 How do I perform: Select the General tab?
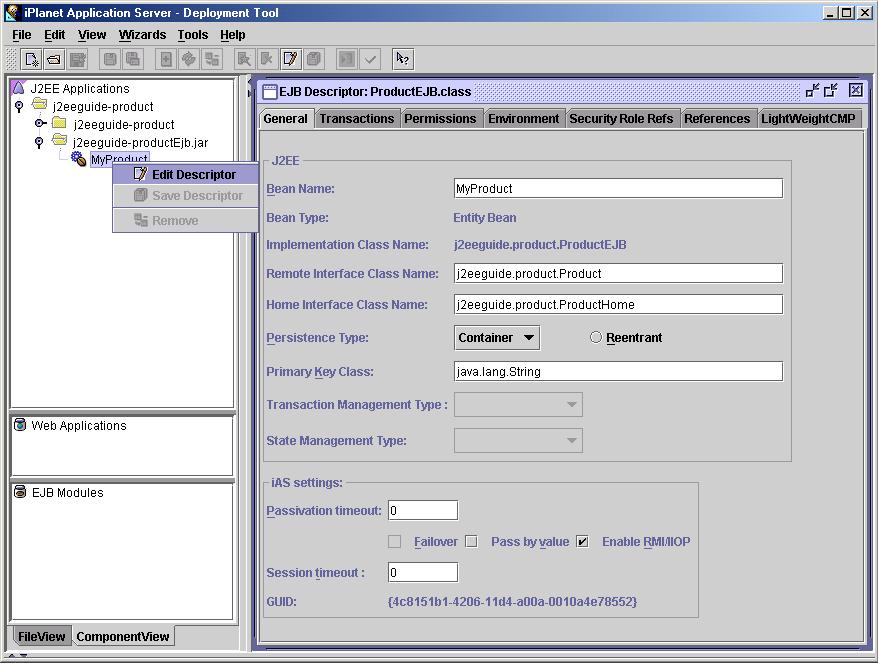[x=286, y=119]
